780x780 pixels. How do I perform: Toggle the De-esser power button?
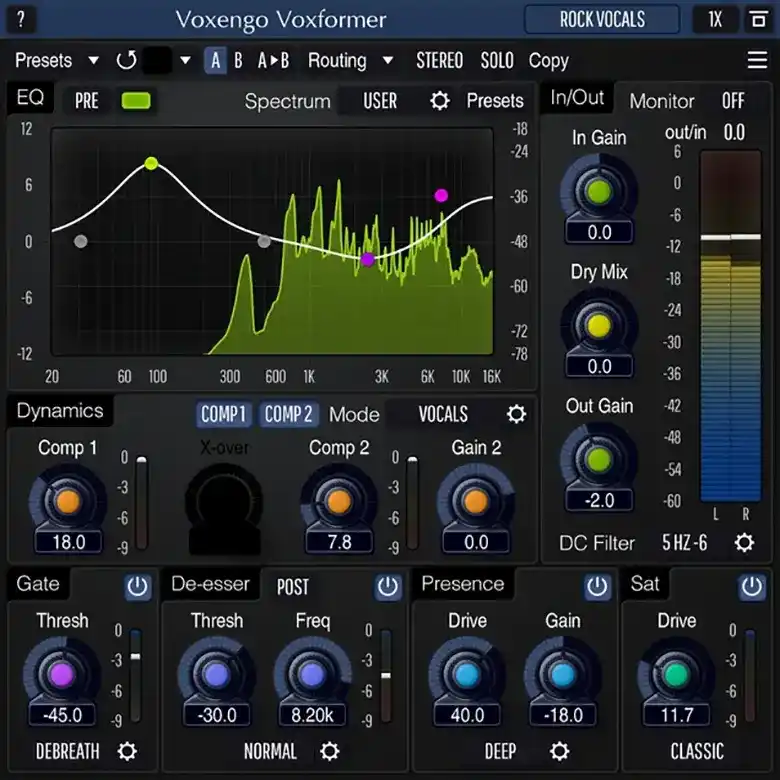388,586
